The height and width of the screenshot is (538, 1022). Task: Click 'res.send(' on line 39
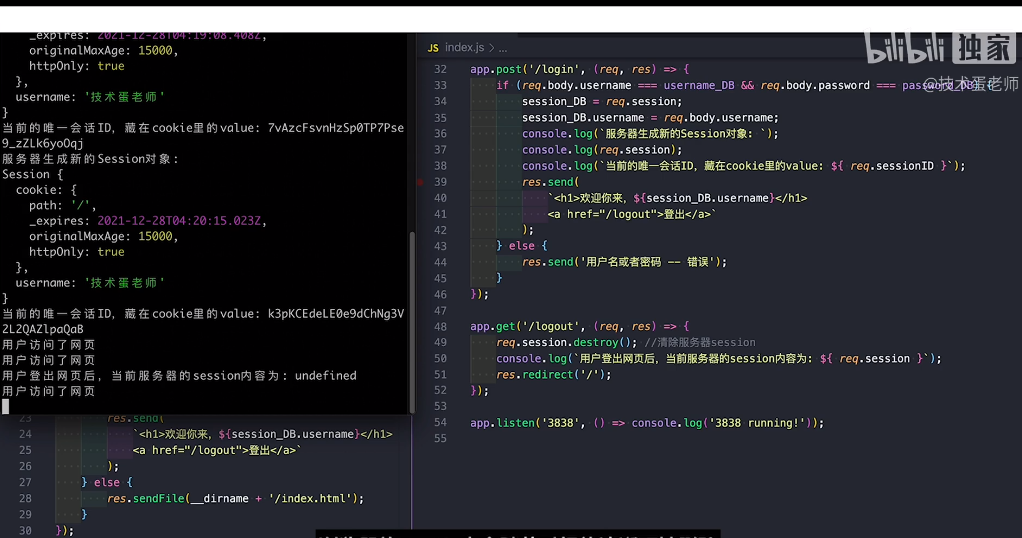point(550,183)
